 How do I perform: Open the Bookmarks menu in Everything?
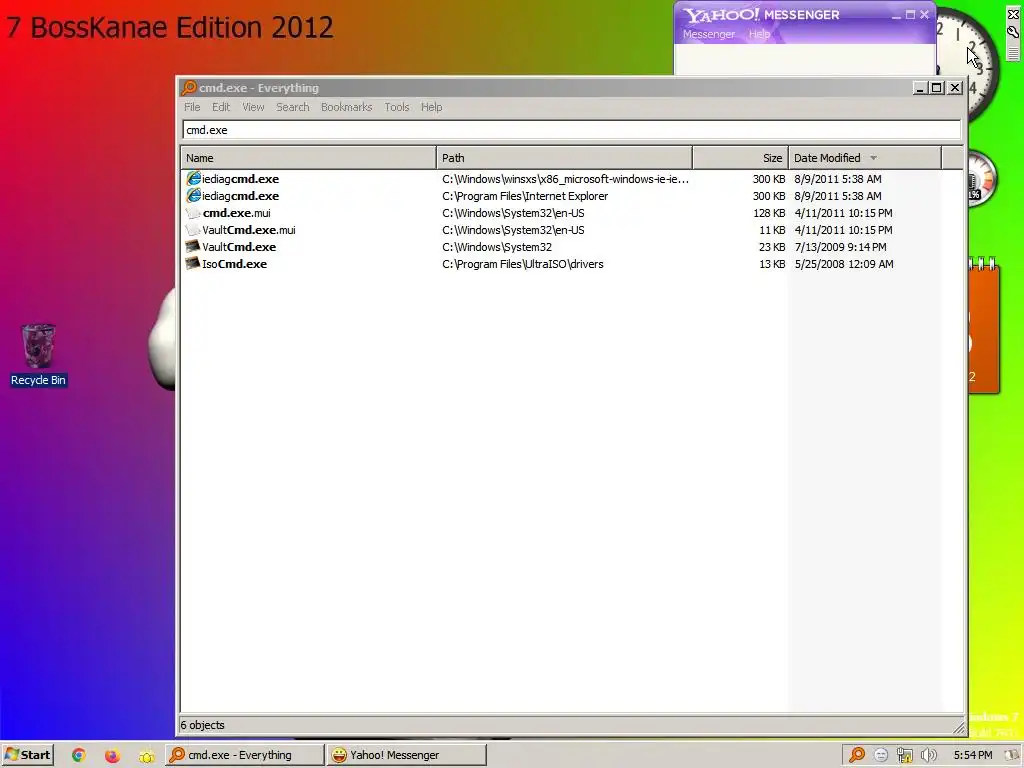click(346, 107)
